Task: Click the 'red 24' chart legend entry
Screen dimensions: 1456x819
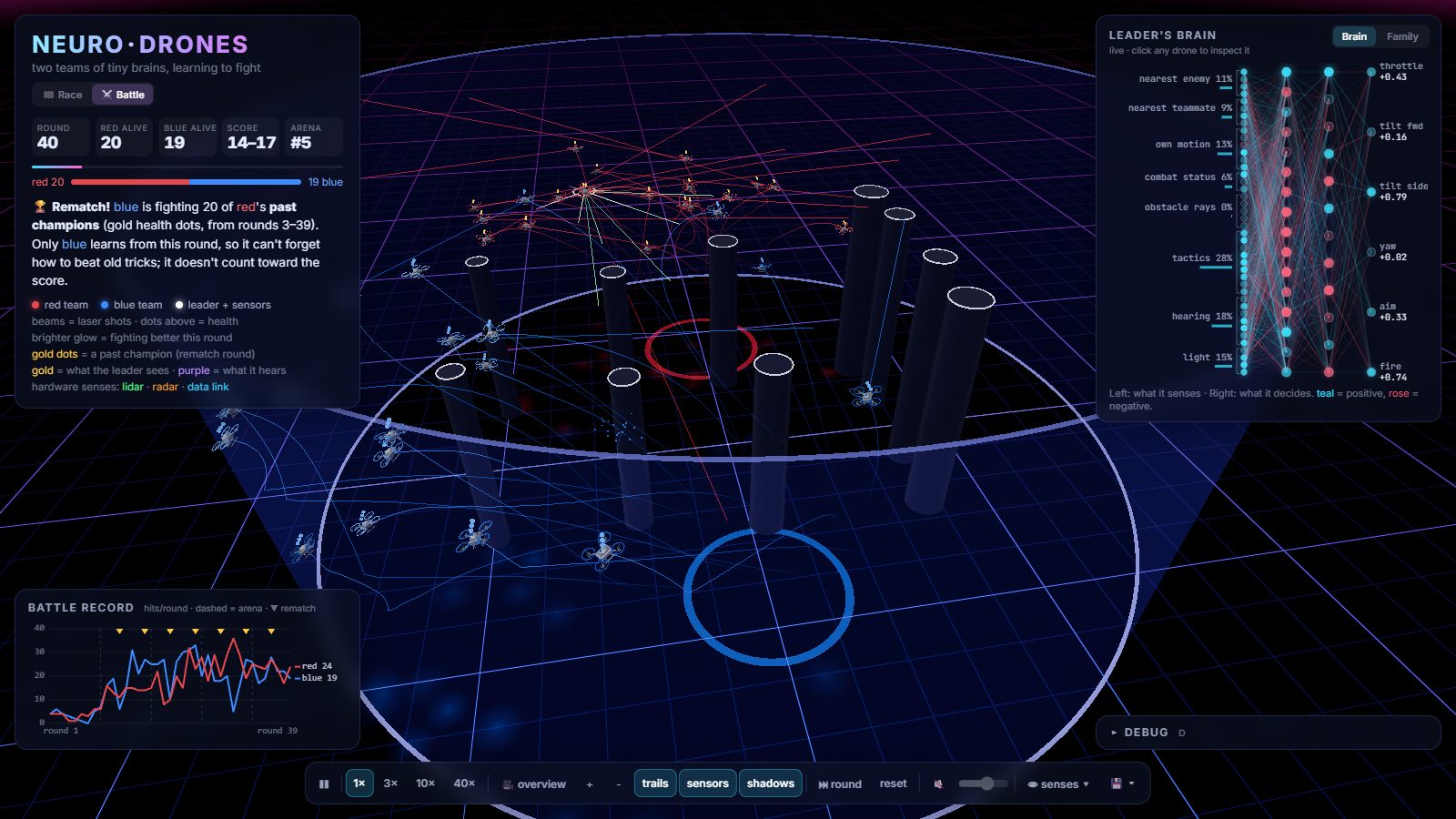Action: coord(313,666)
